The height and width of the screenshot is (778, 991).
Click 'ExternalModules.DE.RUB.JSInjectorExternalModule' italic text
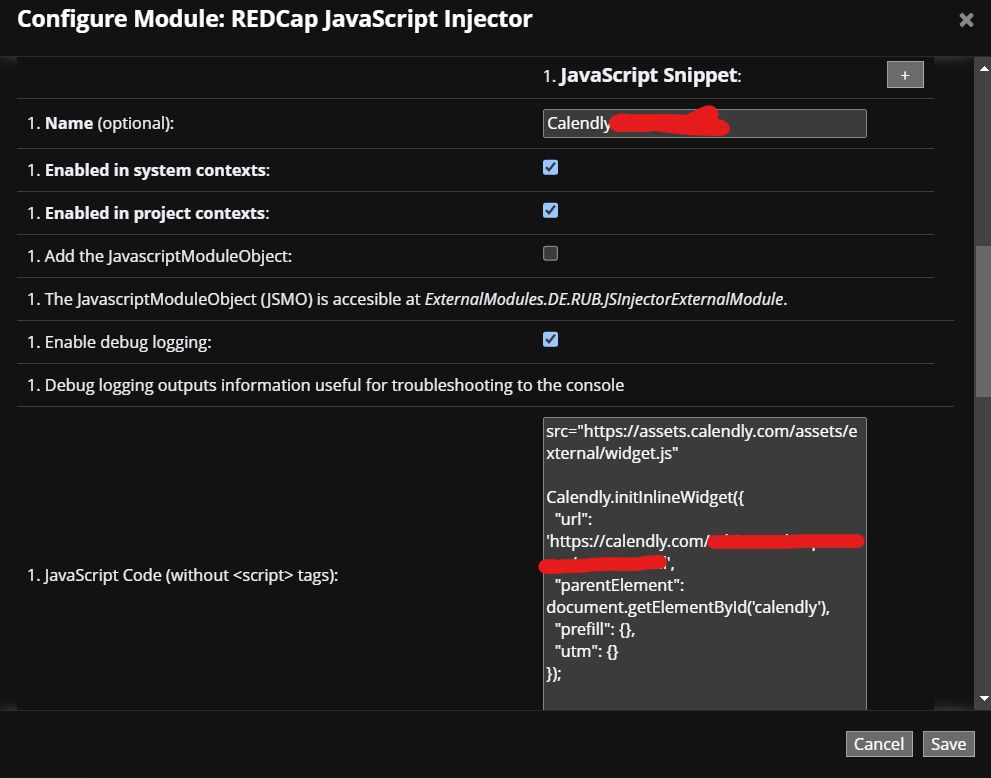click(x=605, y=299)
